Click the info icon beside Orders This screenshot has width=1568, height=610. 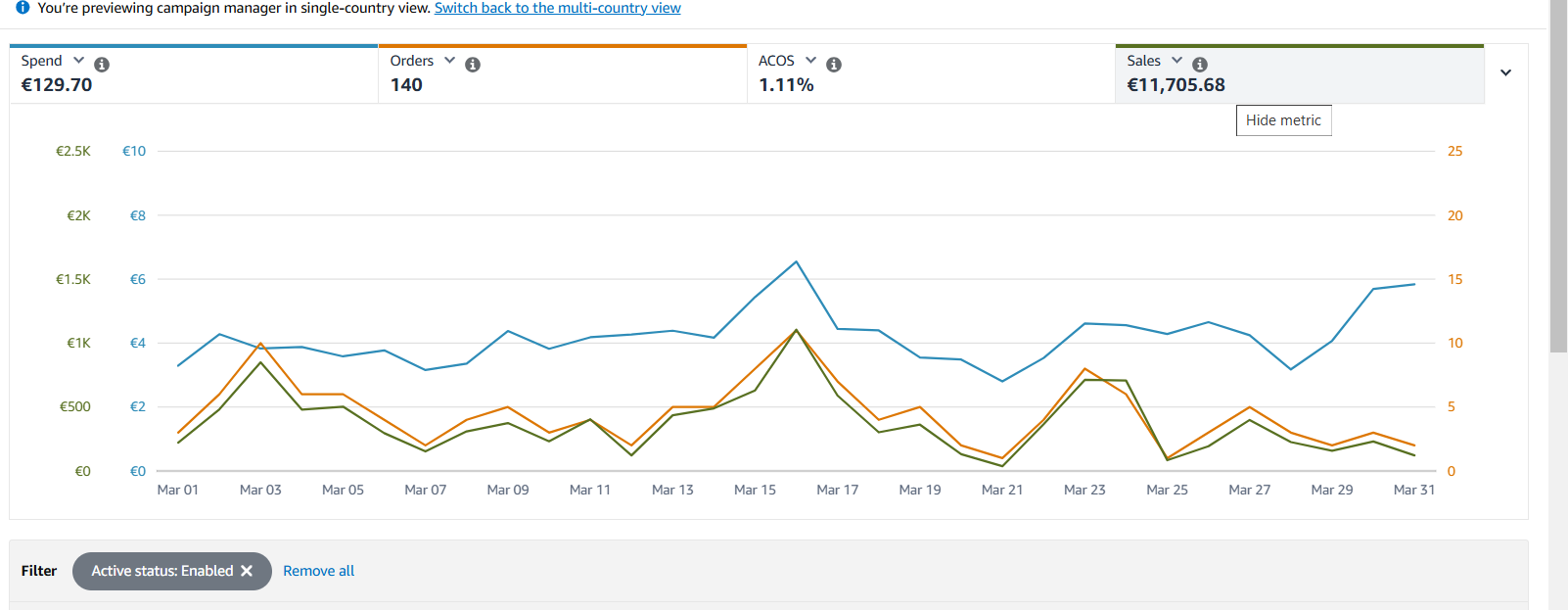(x=473, y=65)
